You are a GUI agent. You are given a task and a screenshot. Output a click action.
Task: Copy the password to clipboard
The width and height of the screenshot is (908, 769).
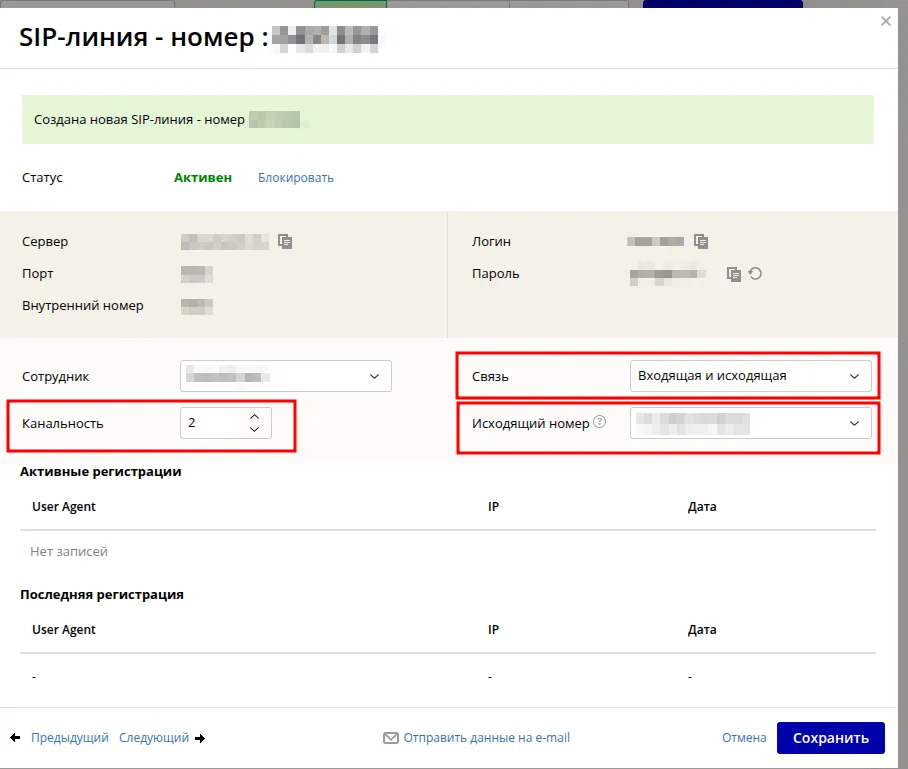click(734, 274)
